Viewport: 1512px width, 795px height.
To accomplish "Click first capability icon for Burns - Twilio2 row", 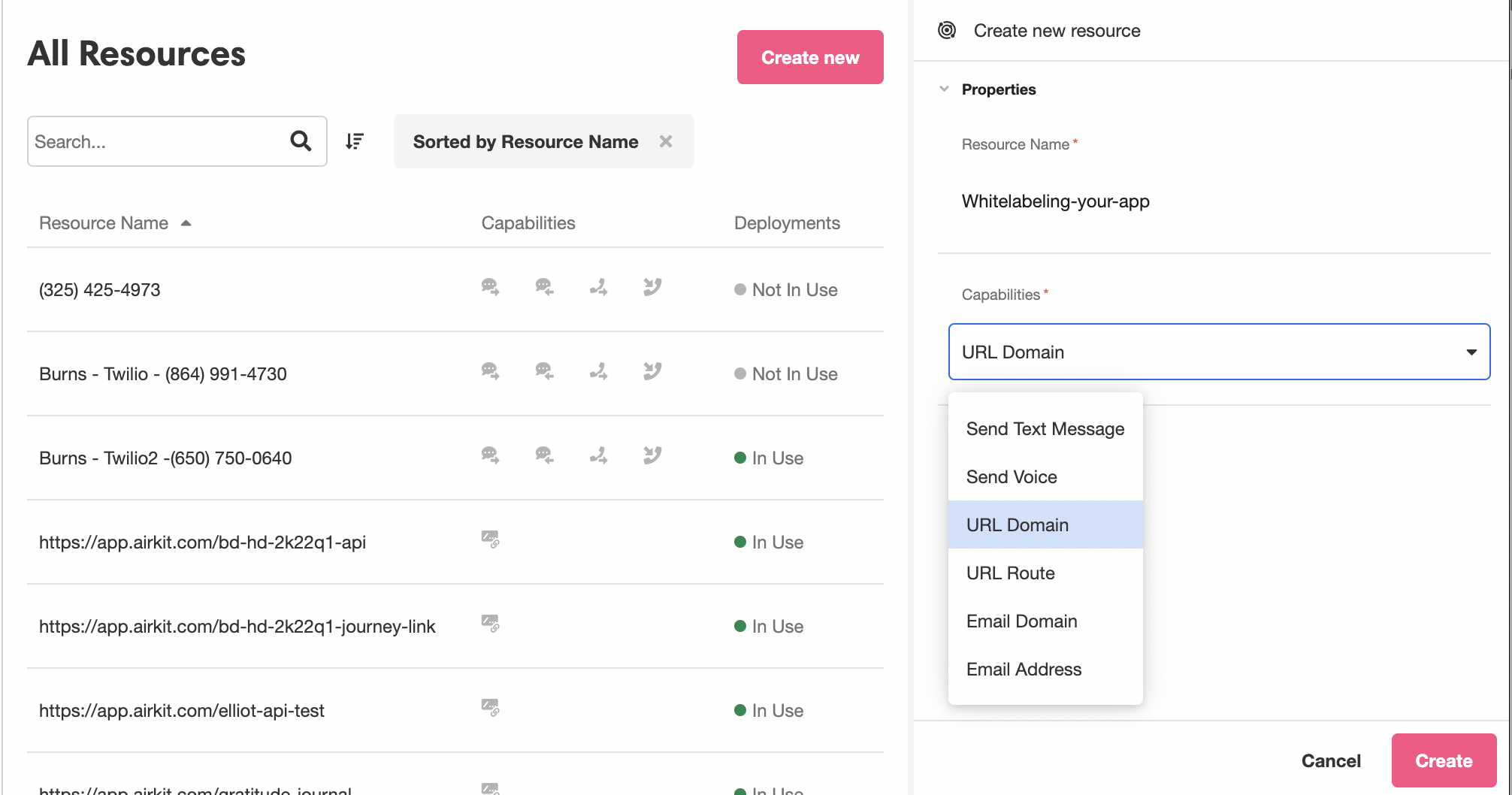I will click(490, 455).
